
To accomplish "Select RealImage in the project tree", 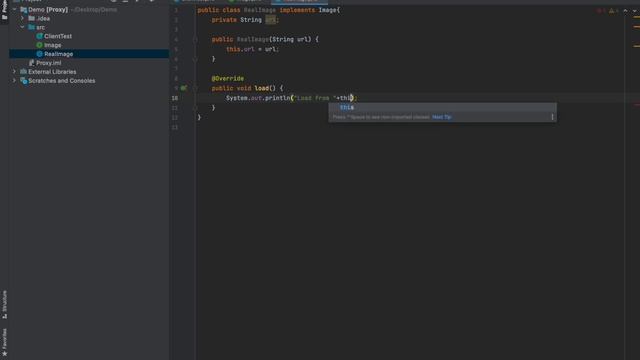I will click(58, 54).
